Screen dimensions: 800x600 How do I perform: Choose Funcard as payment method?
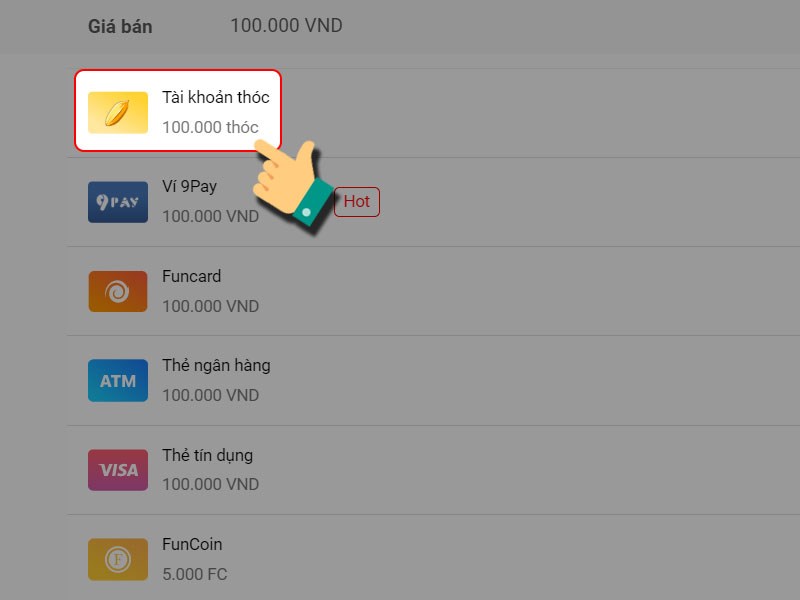[x=433, y=291]
